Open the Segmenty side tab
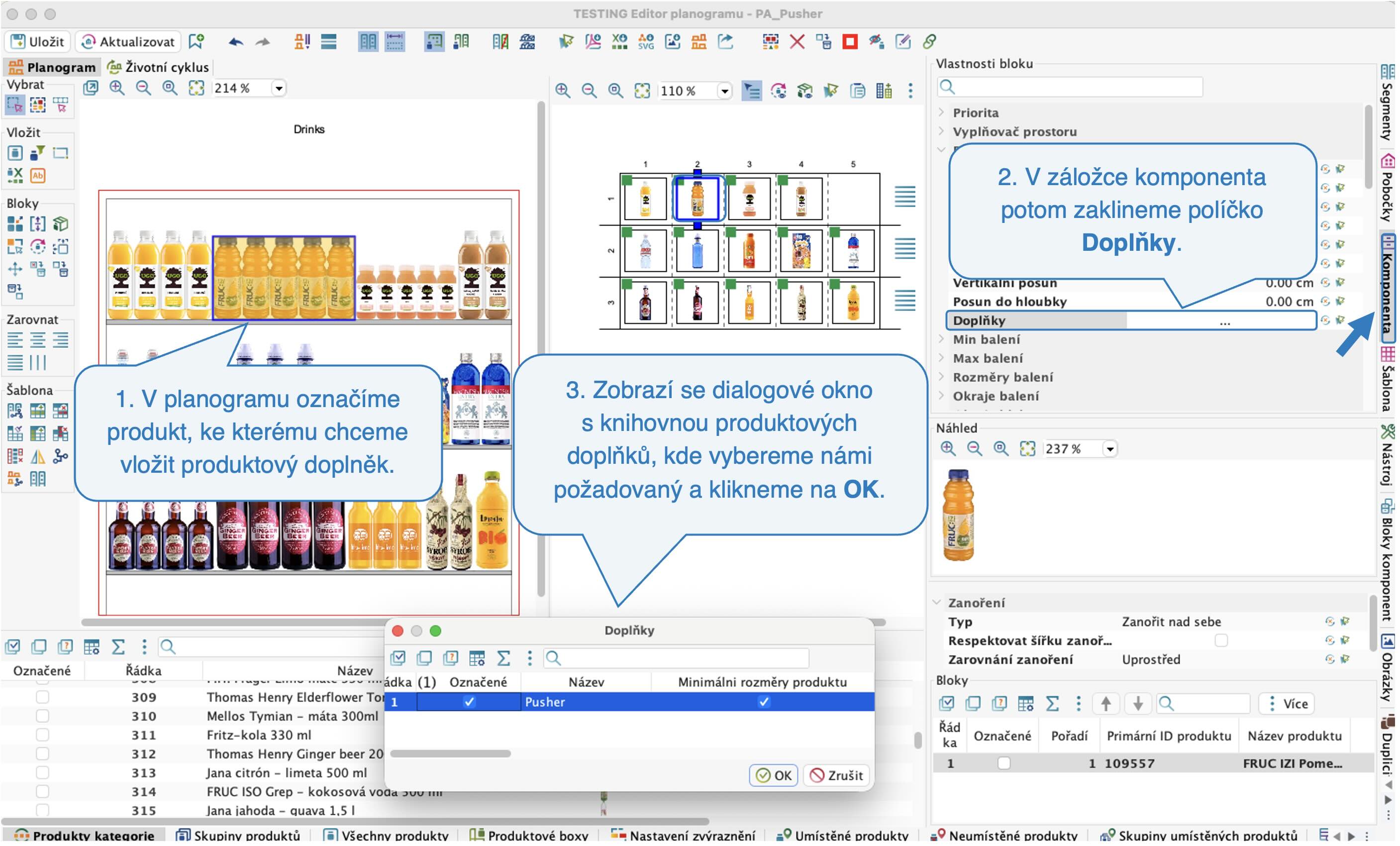Viewport: 1400px width, 846px height. 1388,103
